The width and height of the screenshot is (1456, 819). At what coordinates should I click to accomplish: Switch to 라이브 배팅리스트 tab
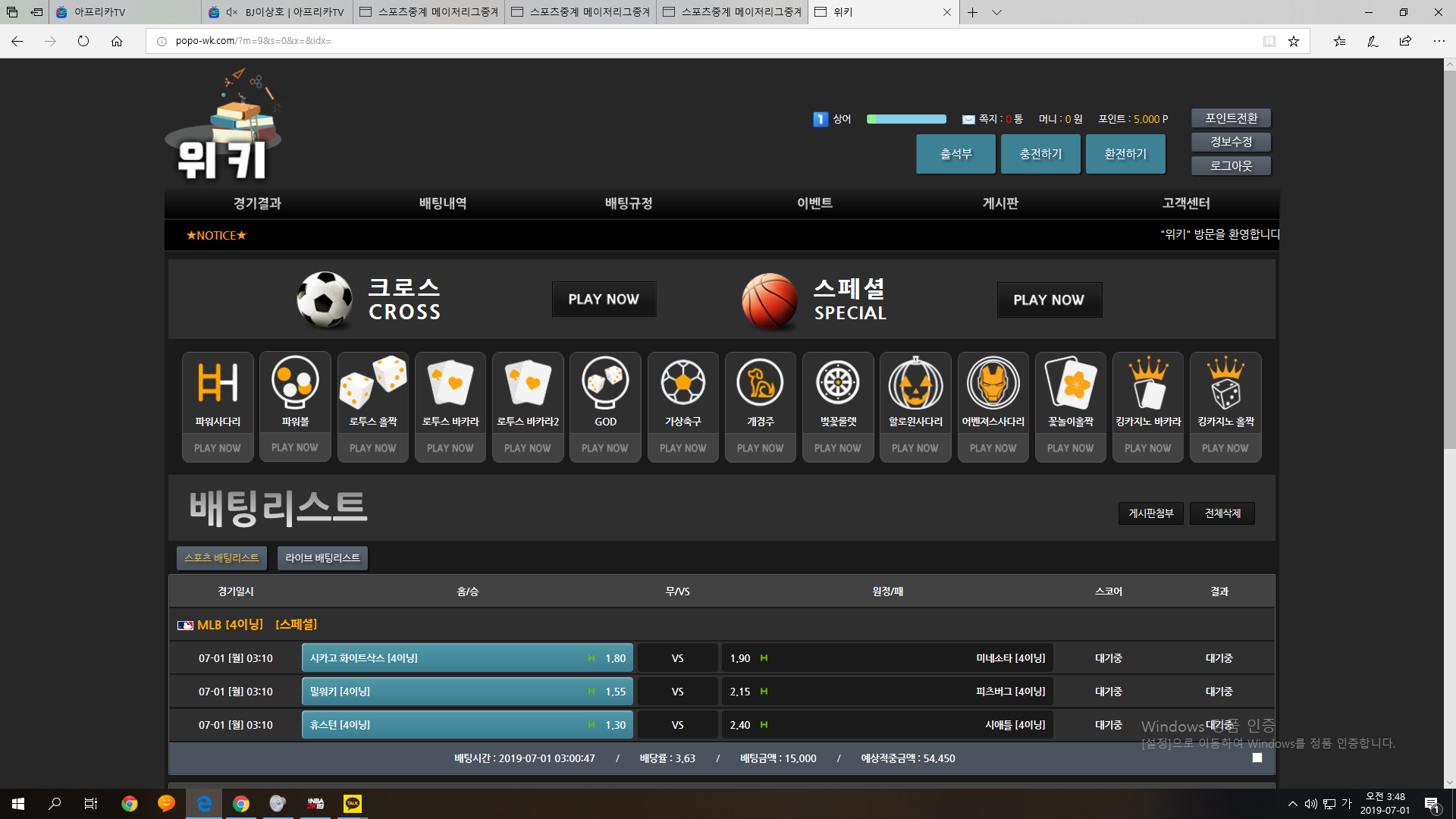point(322,558)
